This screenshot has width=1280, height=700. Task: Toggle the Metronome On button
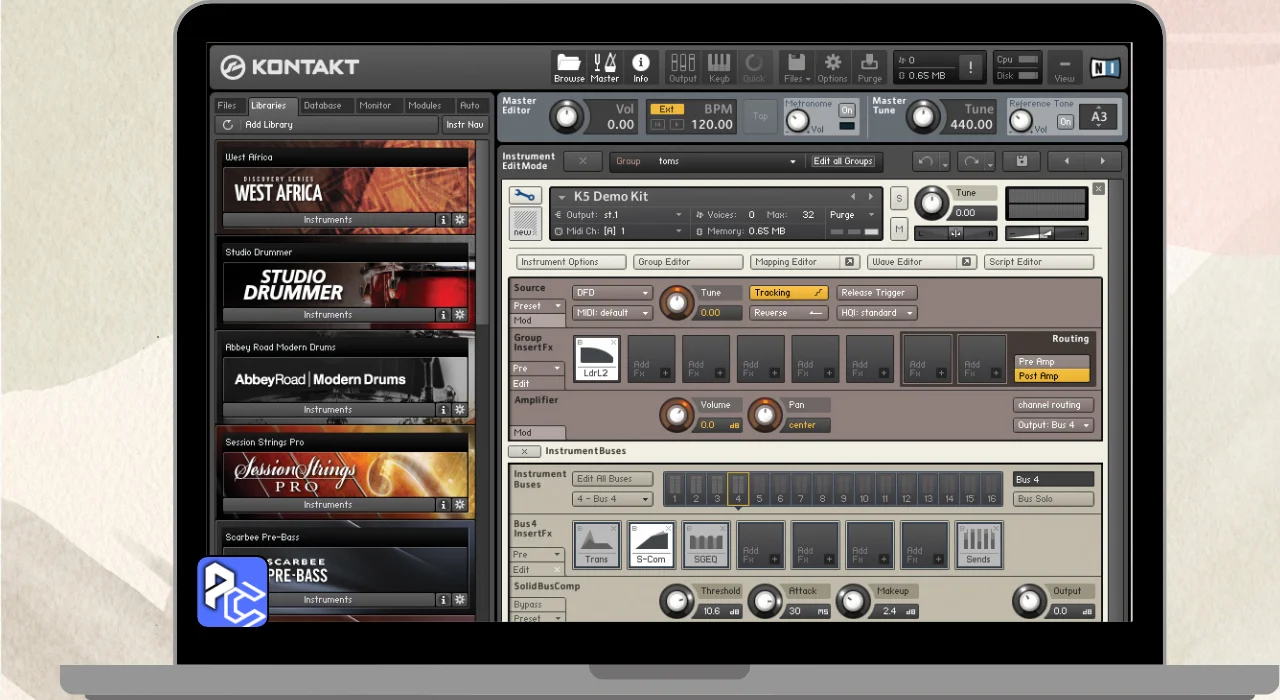click(847, 110)
